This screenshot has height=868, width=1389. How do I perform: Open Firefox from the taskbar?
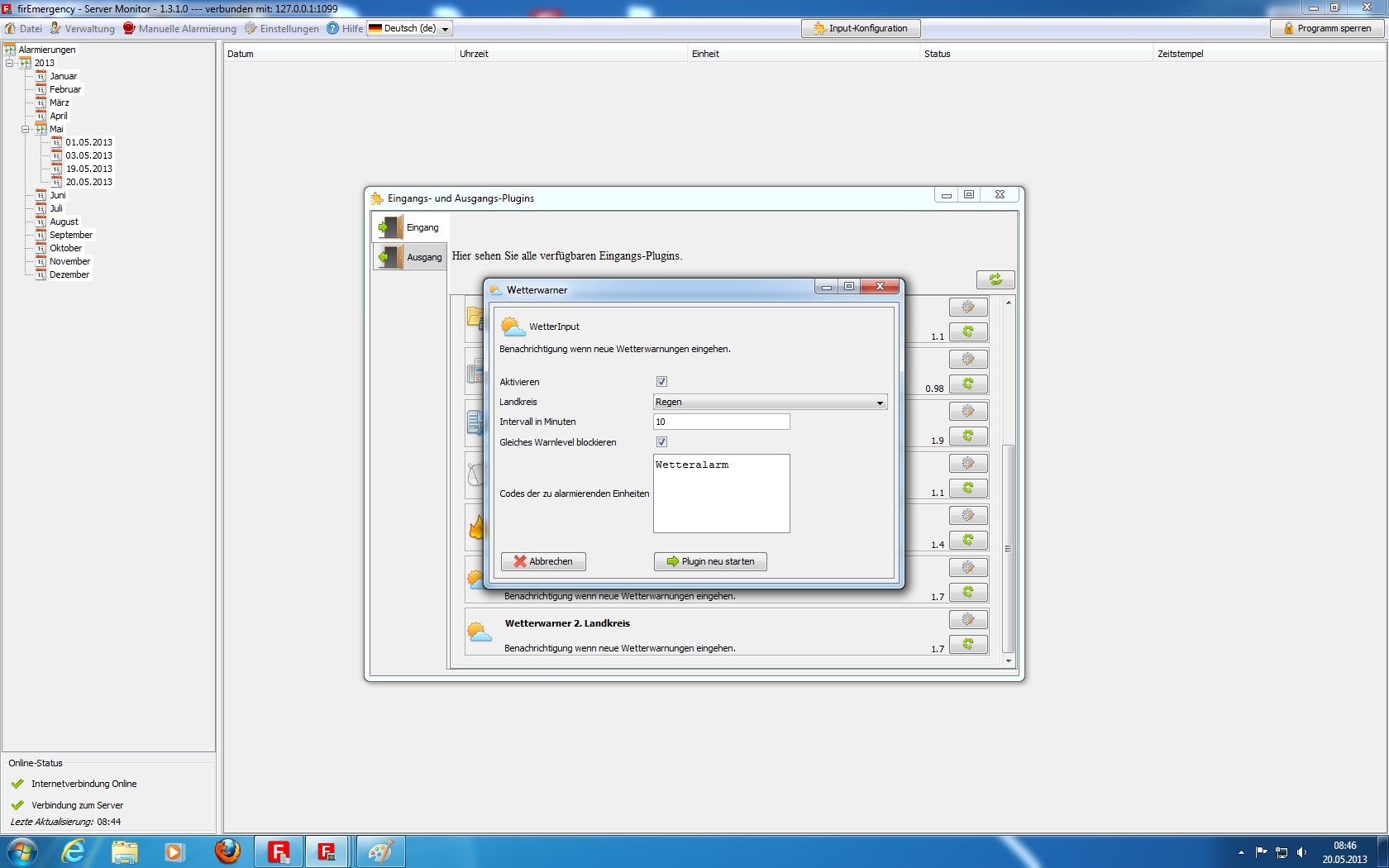227,851
